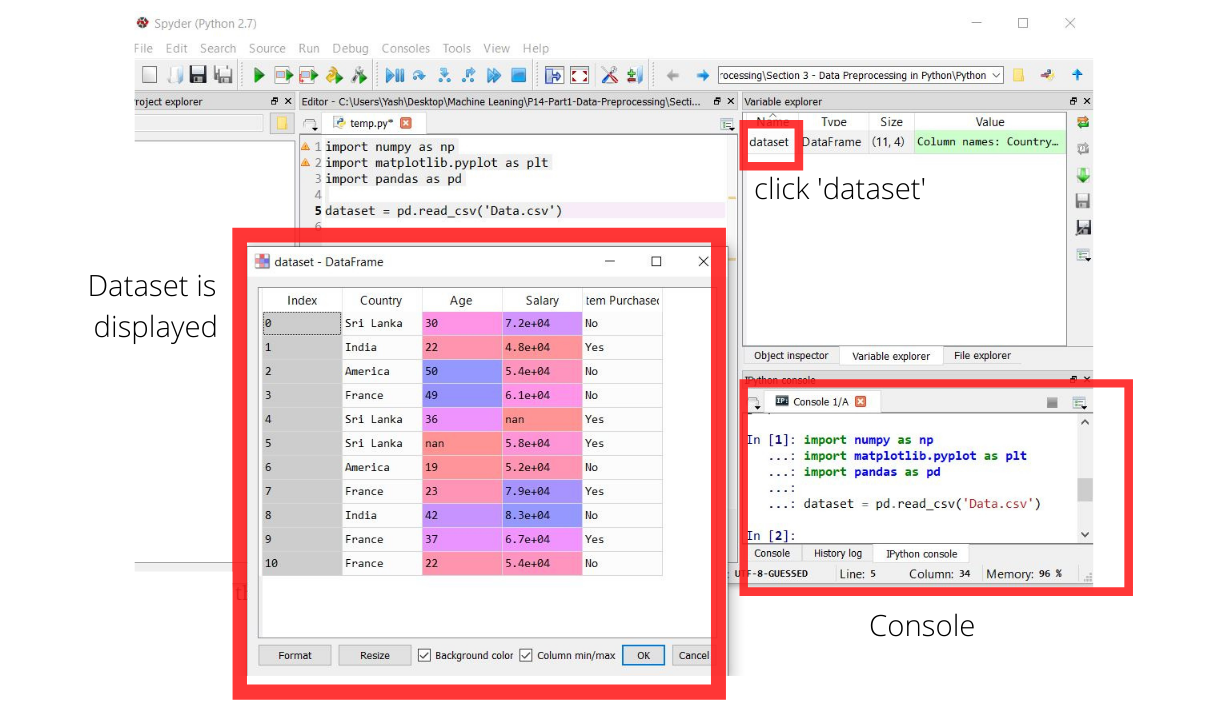Save temp.py using the save icon

pos(198,74)
